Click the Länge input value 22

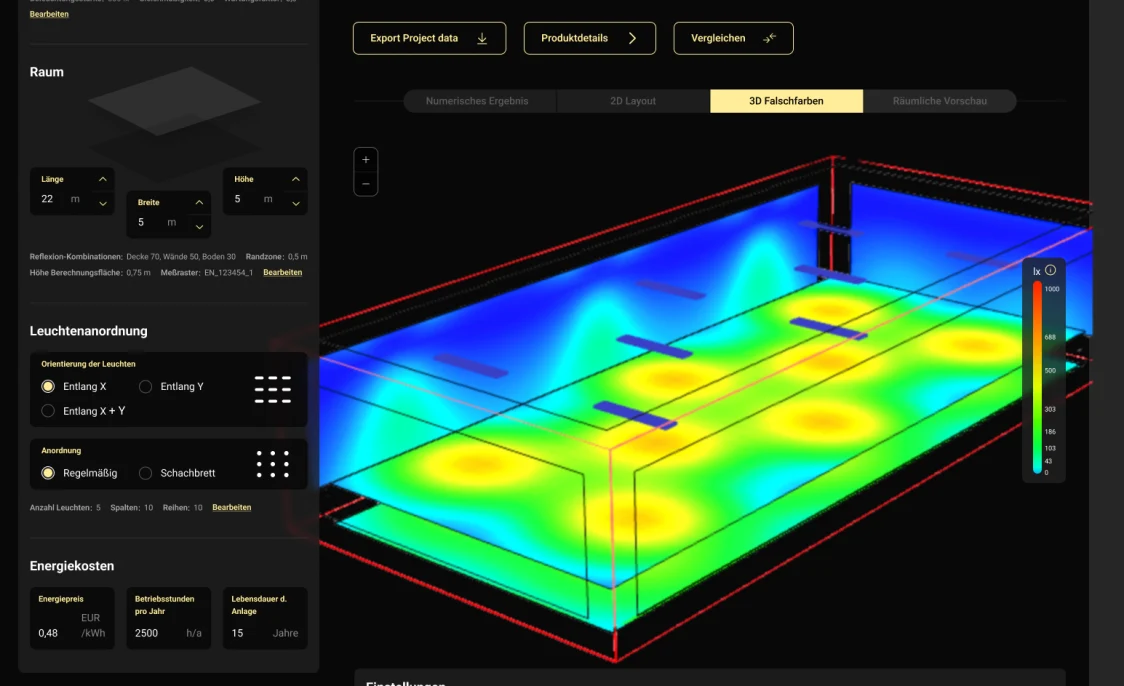tap(47, 199)
